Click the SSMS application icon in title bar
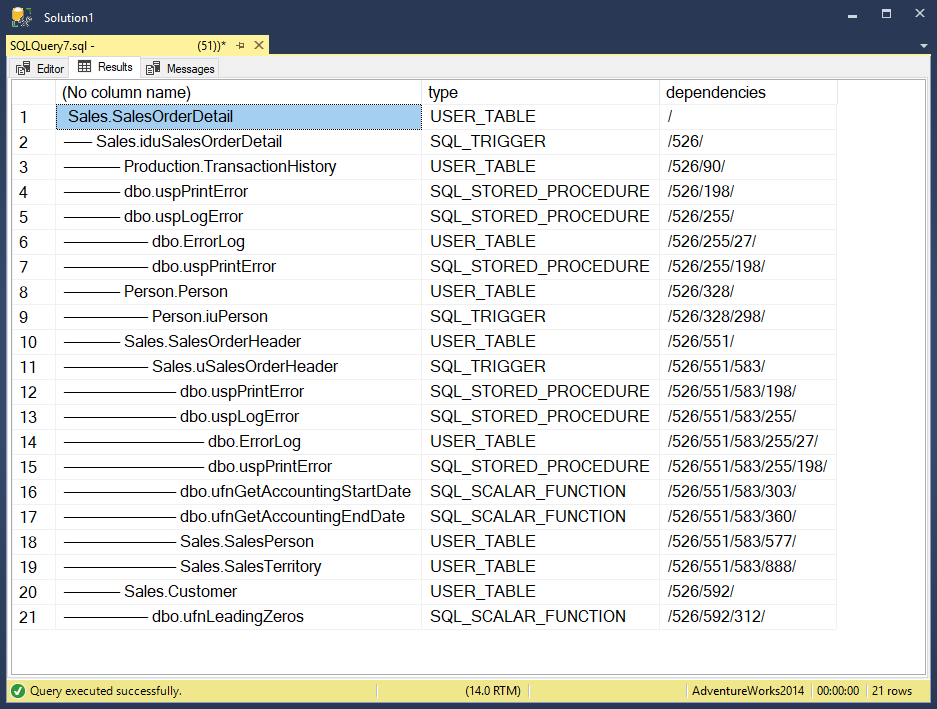The width and height of the screenshot is (937, 709). pyautogui.click(x=21, y=17)
